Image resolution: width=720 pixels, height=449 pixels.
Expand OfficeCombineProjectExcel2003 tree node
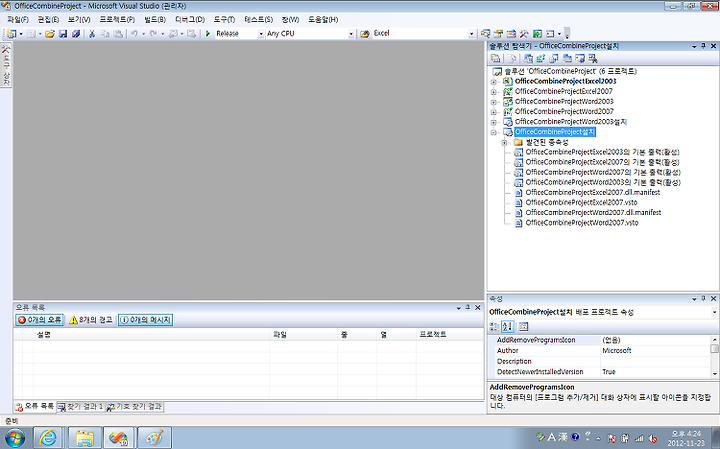pyautogui.click(x=494, y=82)
